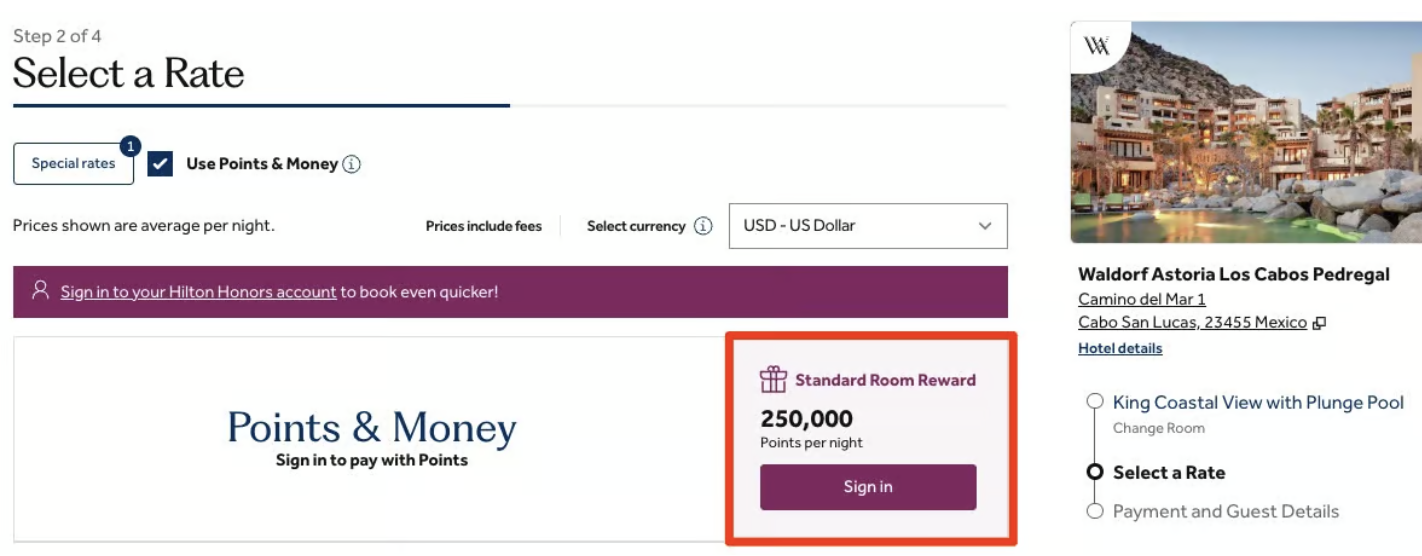Open the Hotel details link
The height and width of the screenshot is (556, 1422).
click(x=1120, y=349)
